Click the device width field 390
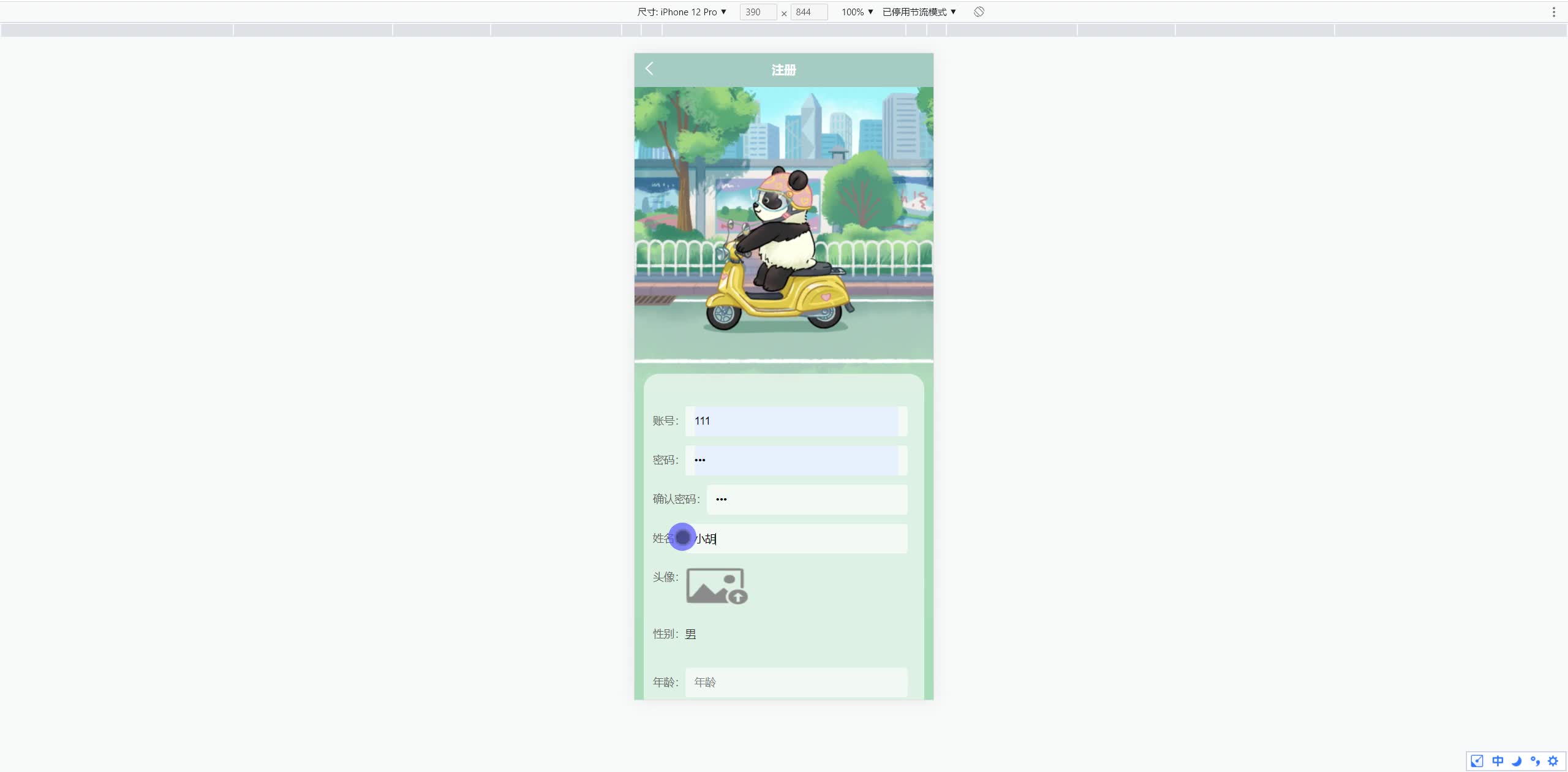1568x772 pixels. pos(758,12)
